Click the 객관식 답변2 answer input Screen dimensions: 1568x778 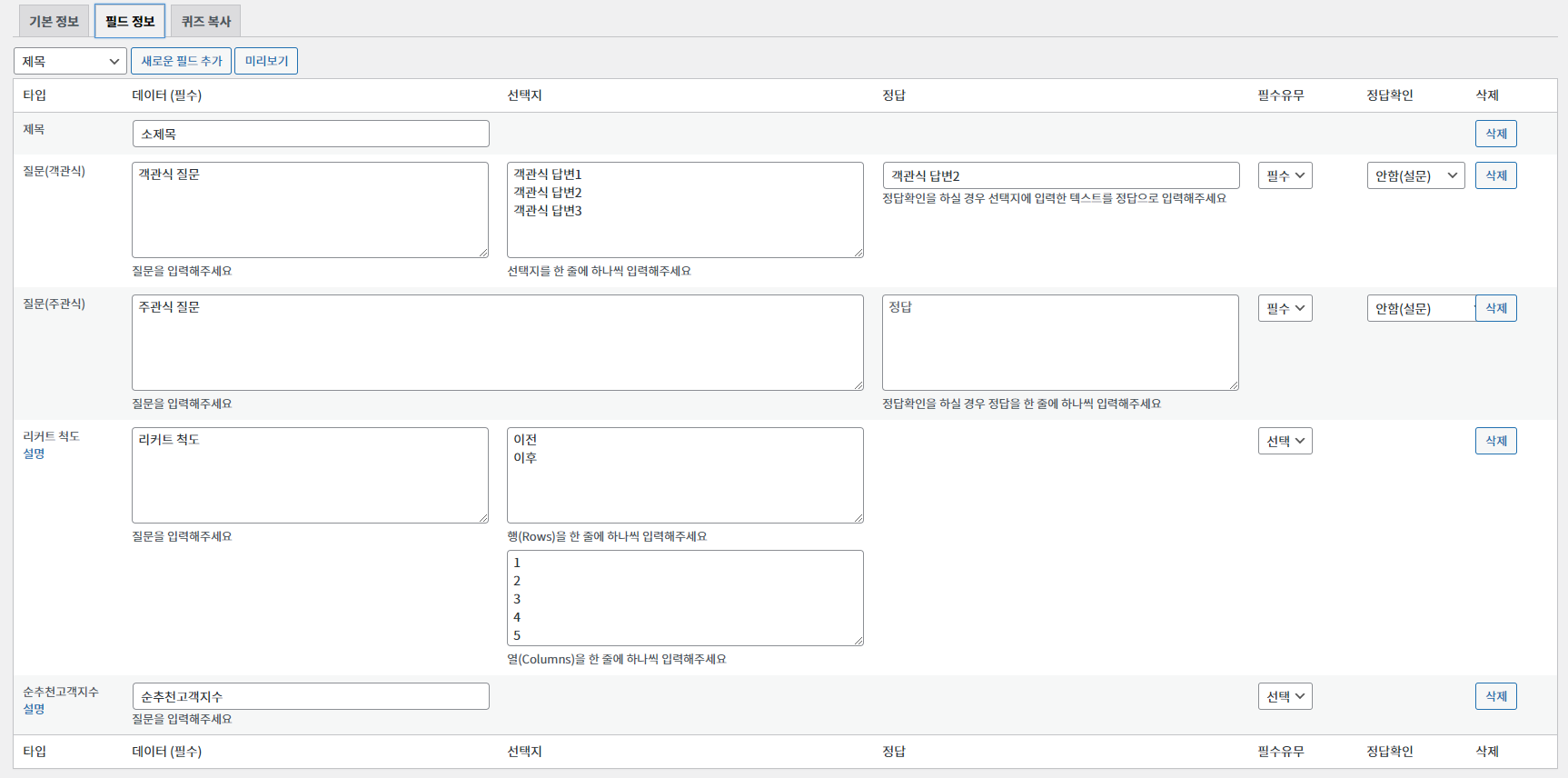(1061, 175)
